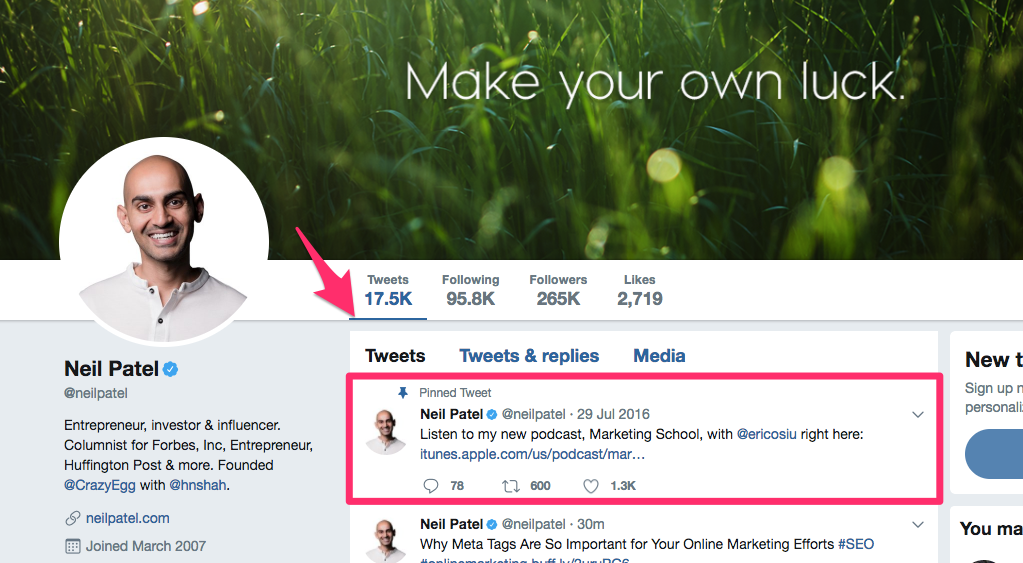Open Followers 265K list

[x=558, y=290]
